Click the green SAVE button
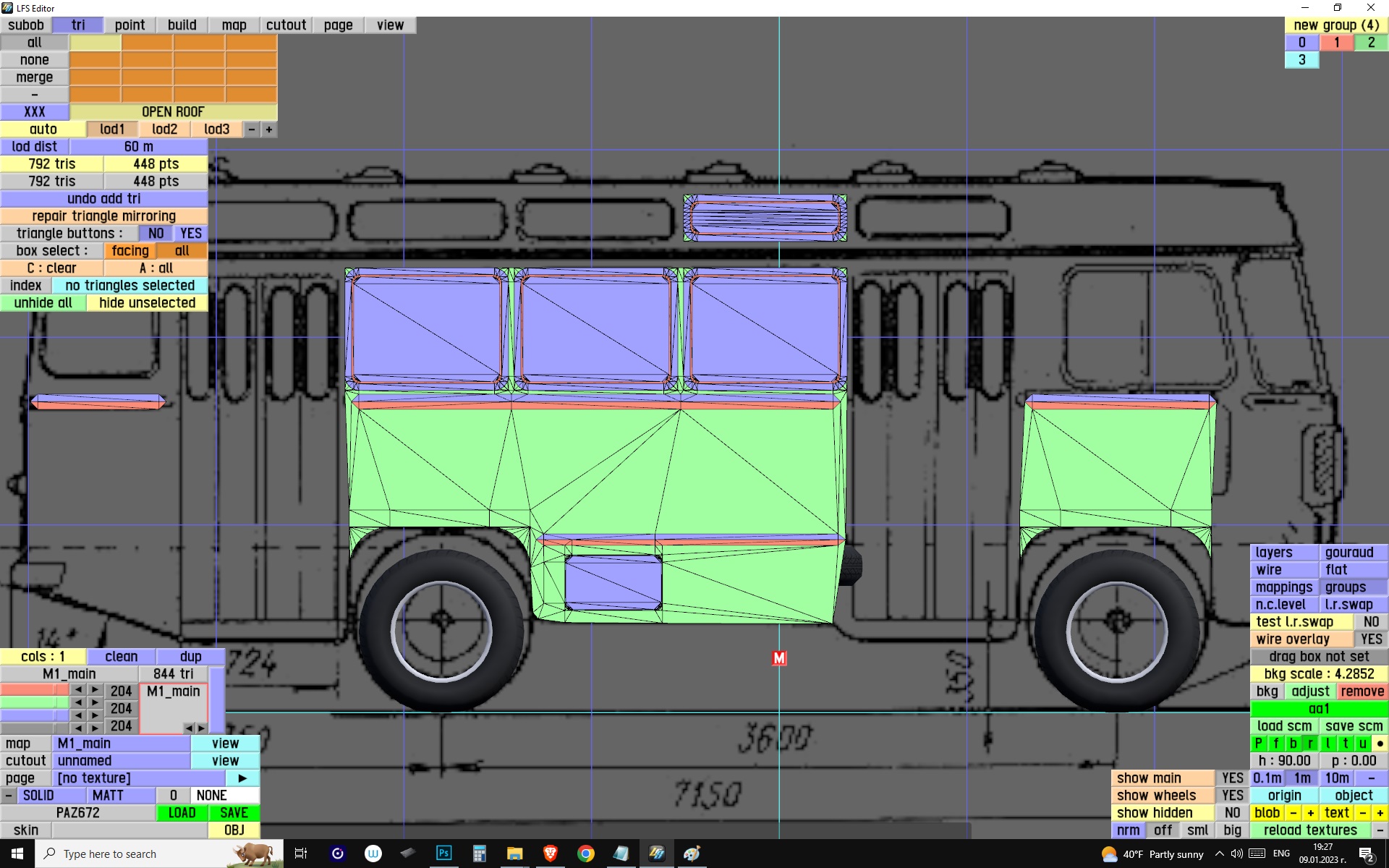Image resolution: width=1389 pixels, height=868 pixels. [x=234, y=812]
